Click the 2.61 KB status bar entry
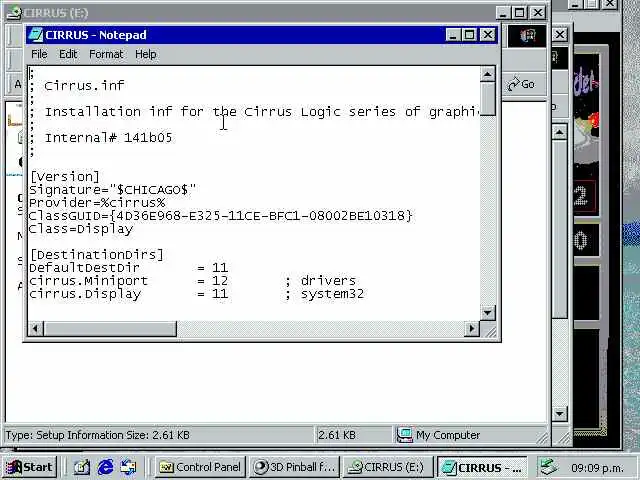This screenshot has height=480, width=640. point(337,435)
